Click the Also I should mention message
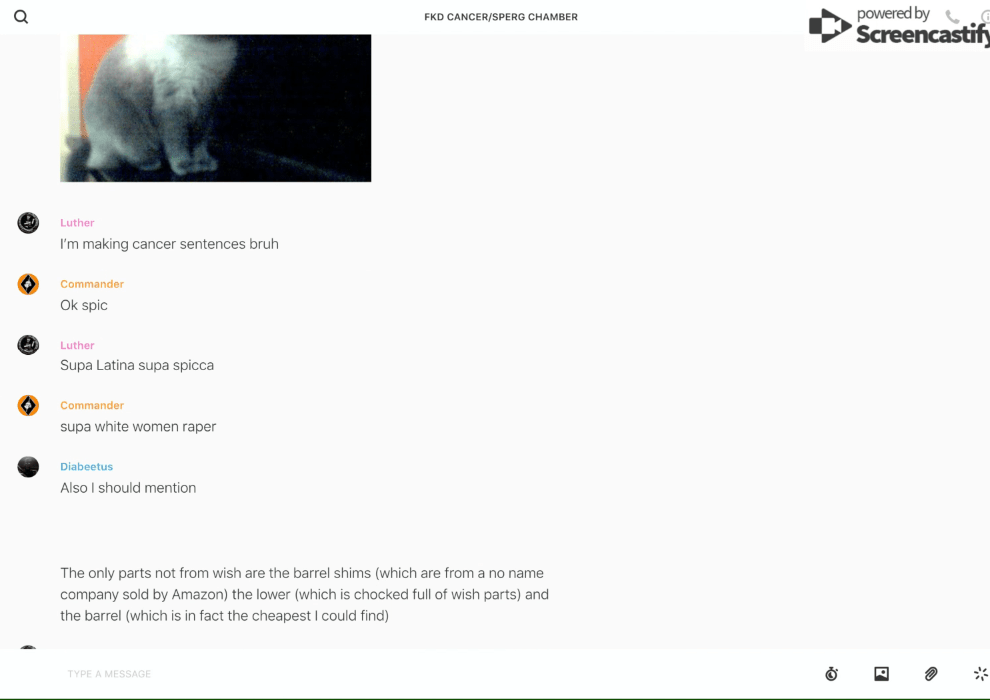The image size is (990, 700). click(x=128, y=488)
